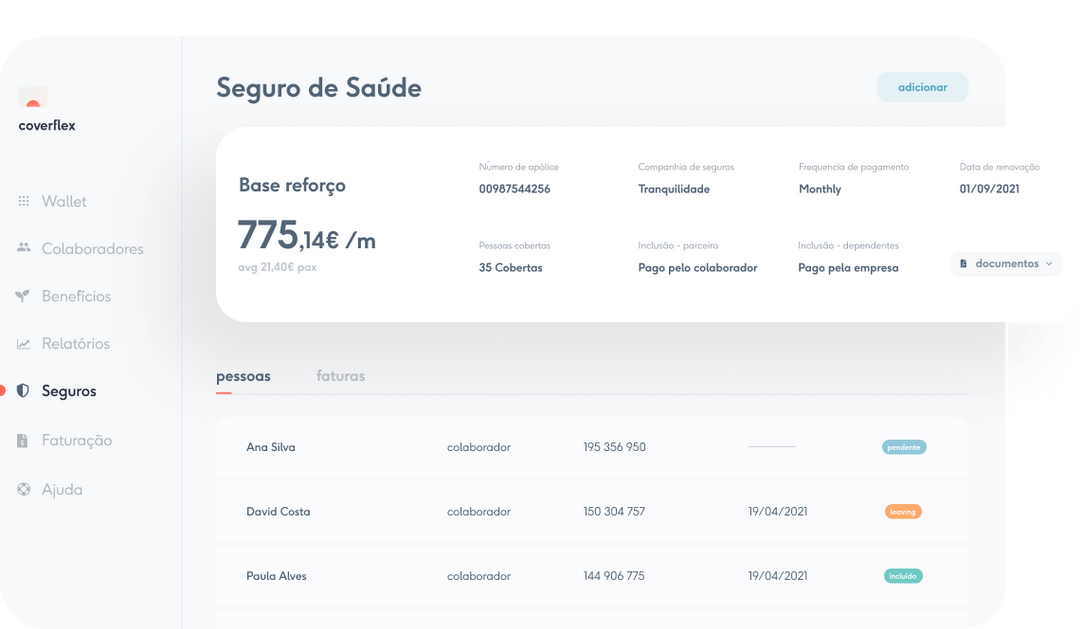Open the Colaboradores menu item
The height and width of the screenshot is (629, 1080).
tap(92, 249)
